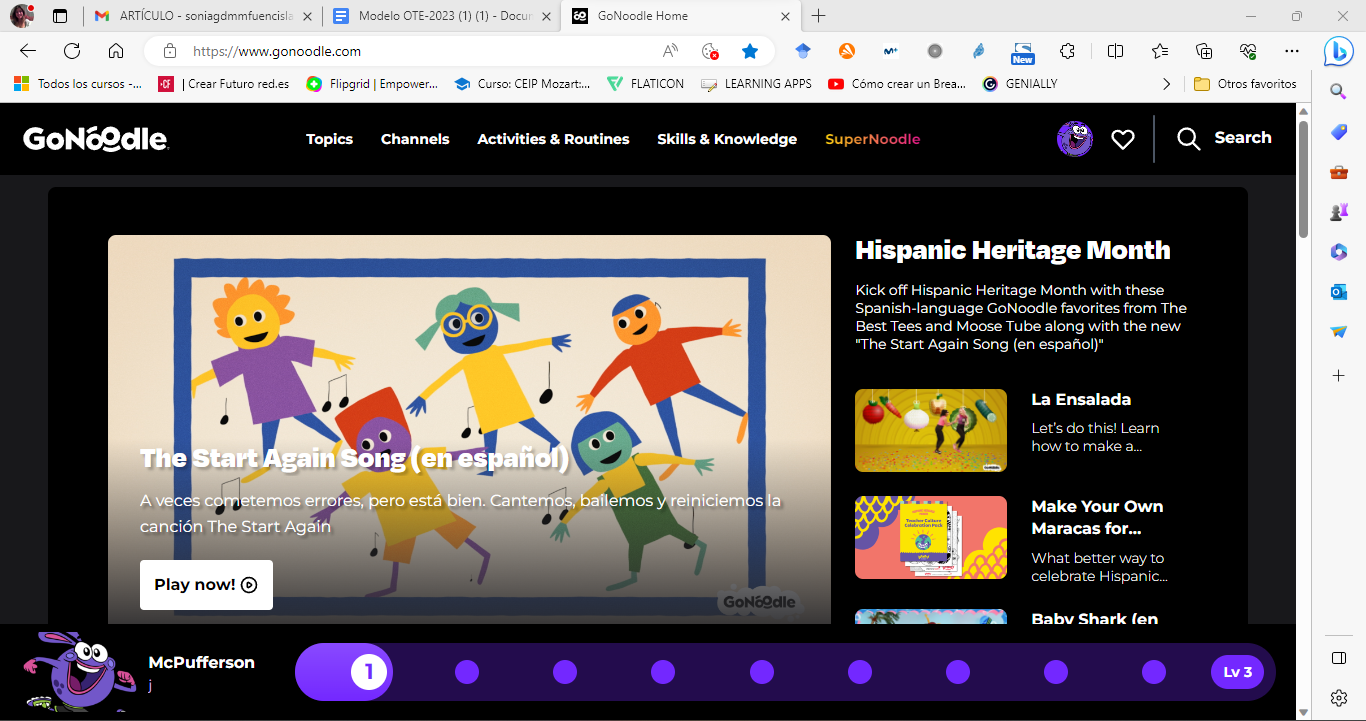
Task: Refresh the page
Action: (72, 51)
